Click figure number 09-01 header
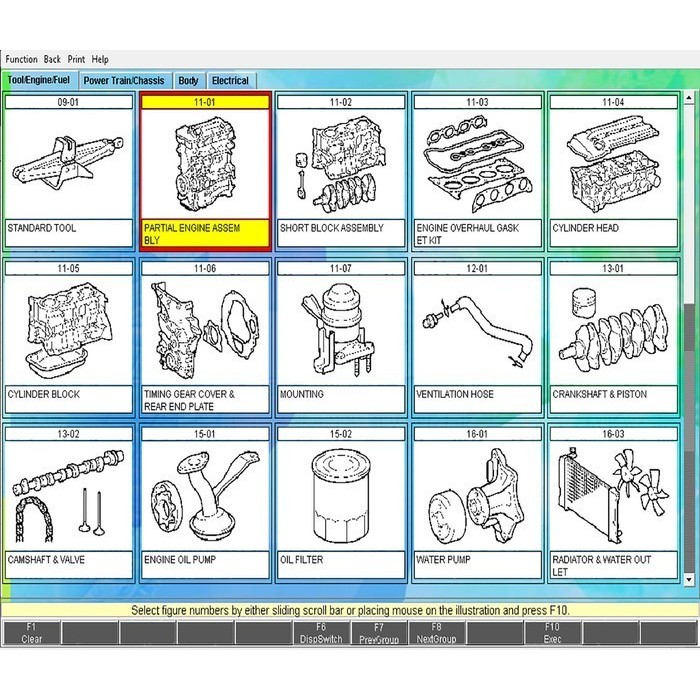This screenshot has height=700, width=700. tap(68, 102)
